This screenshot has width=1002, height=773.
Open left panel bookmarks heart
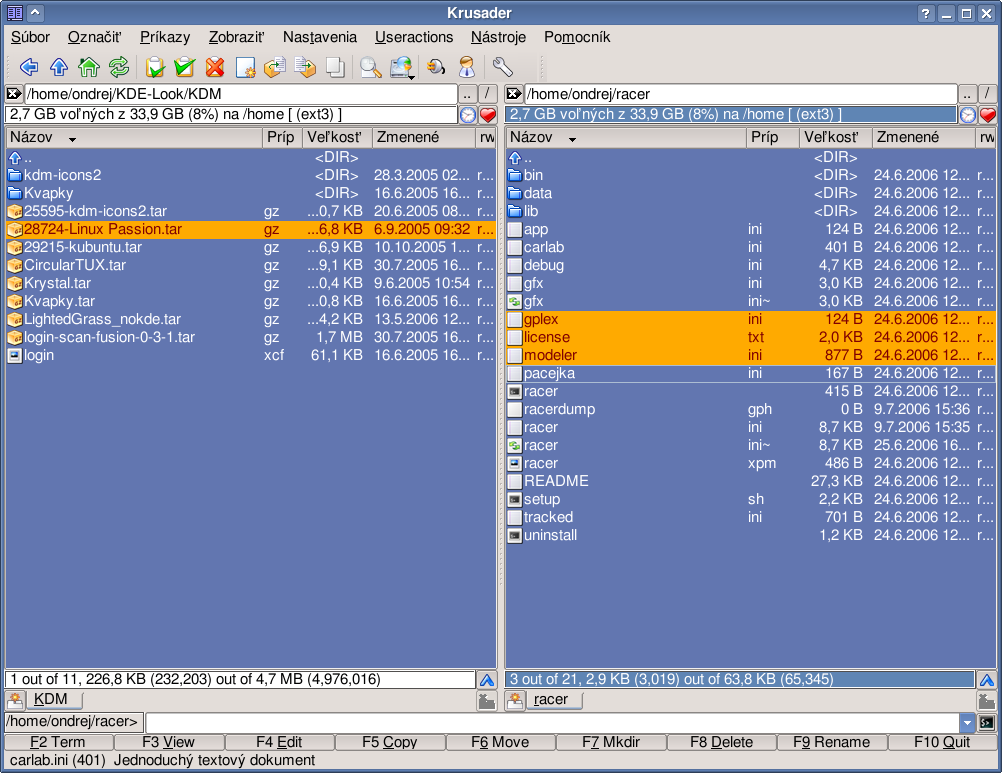click(488, 114)
